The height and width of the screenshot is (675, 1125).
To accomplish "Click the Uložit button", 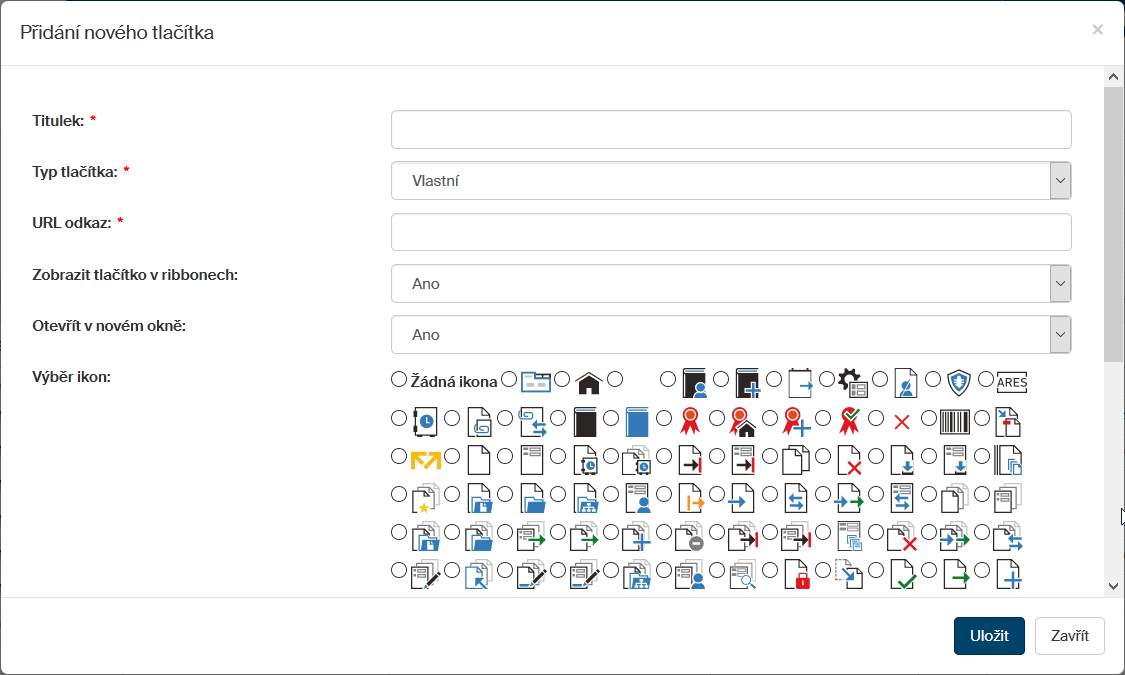I will tap(989, 636).
